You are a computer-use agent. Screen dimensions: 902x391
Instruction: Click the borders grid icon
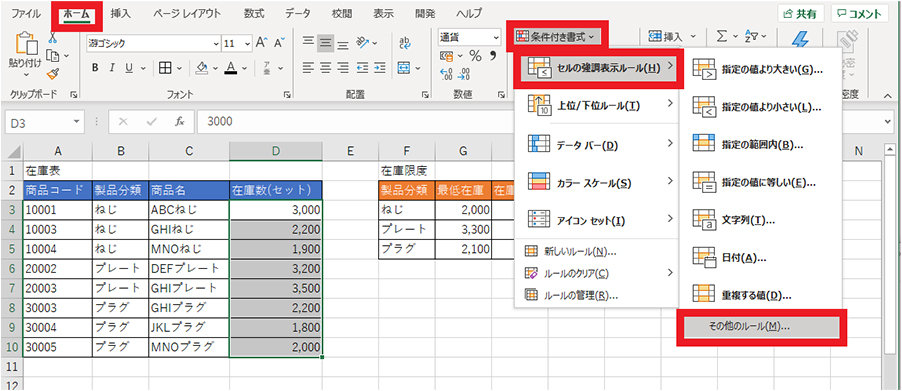165,68
